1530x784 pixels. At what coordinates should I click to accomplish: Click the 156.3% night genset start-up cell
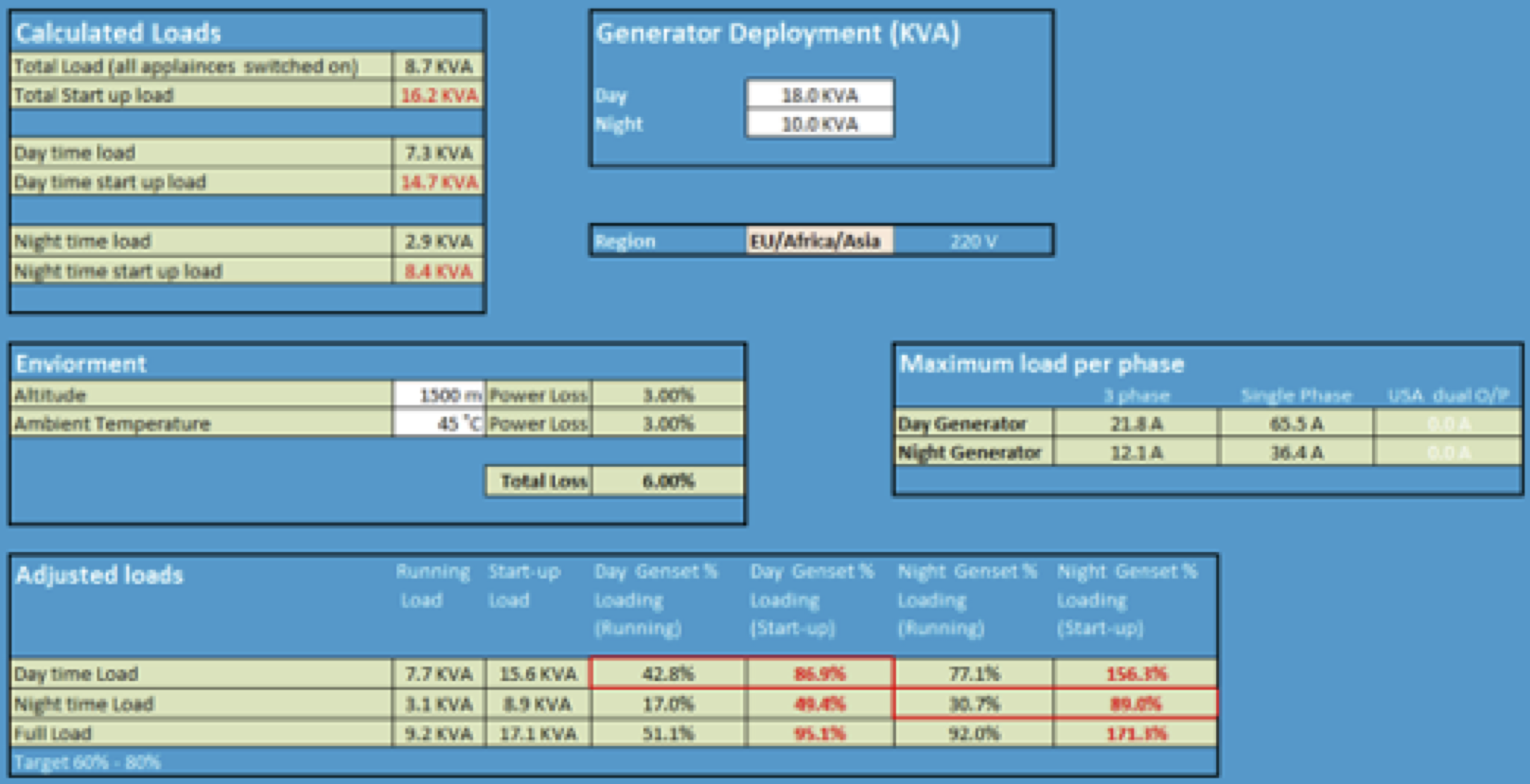[x=1135, y=674]
